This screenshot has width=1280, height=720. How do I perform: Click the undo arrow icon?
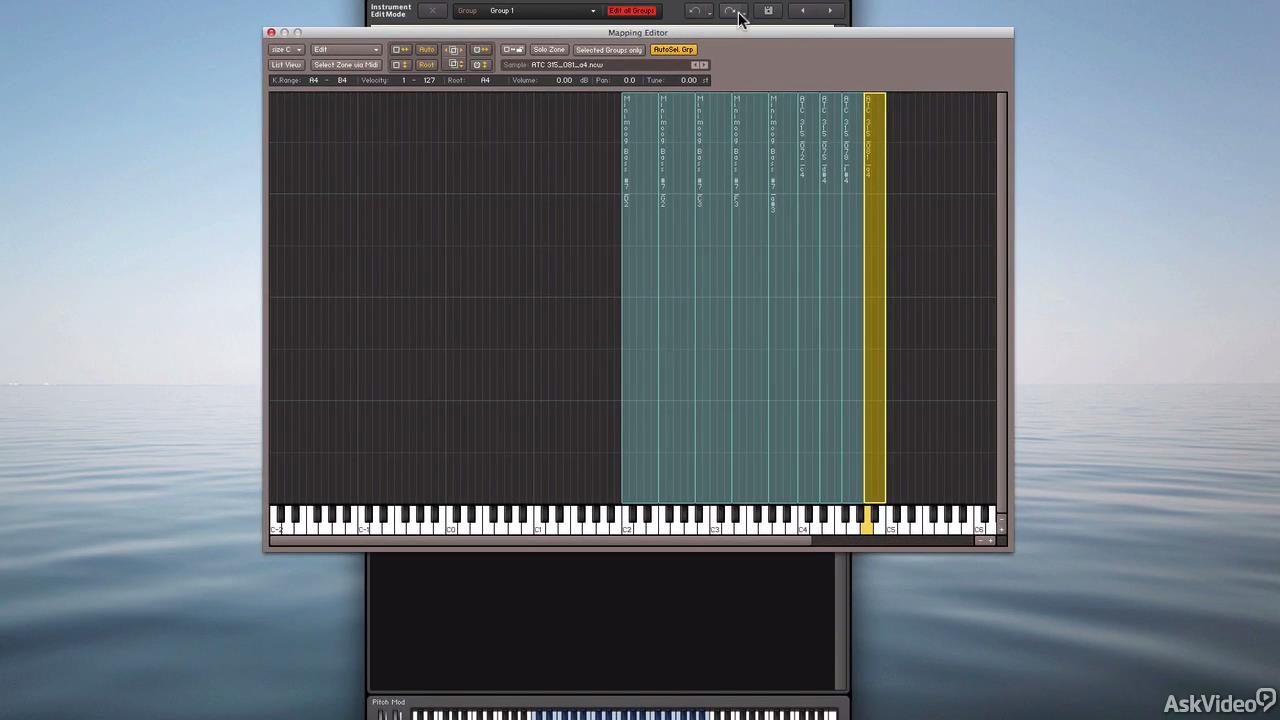coord(694,11)
